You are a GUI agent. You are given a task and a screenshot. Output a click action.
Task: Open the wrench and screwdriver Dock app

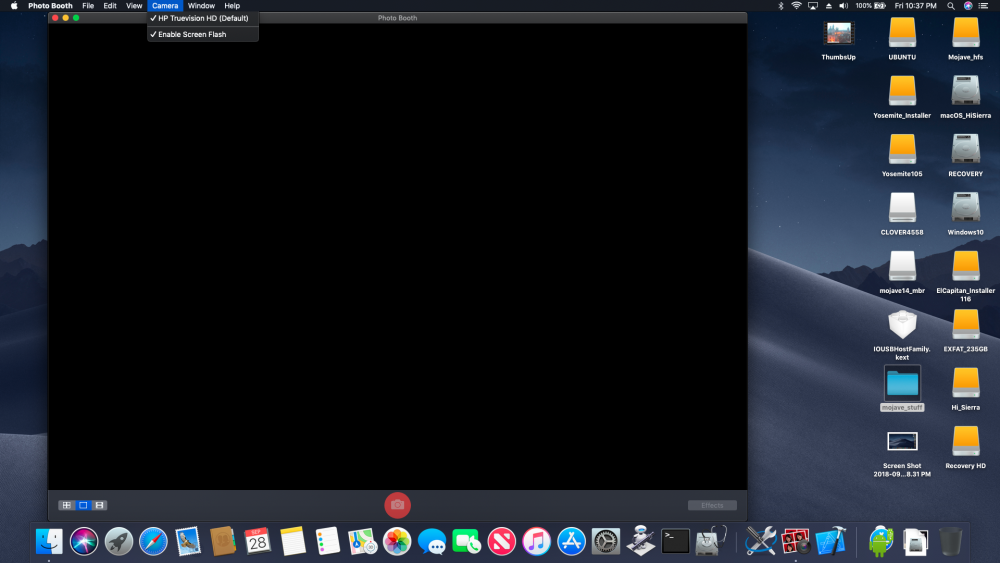[761, 541]
